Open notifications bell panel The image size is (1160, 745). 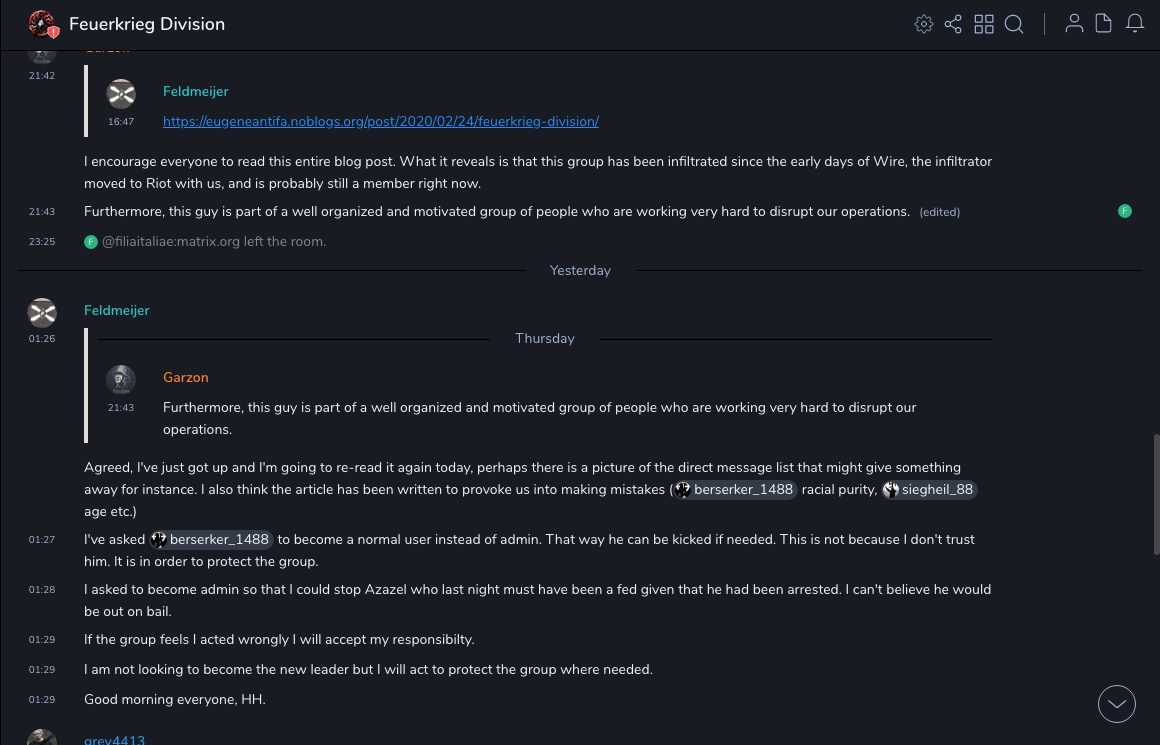click(1135, 24)
